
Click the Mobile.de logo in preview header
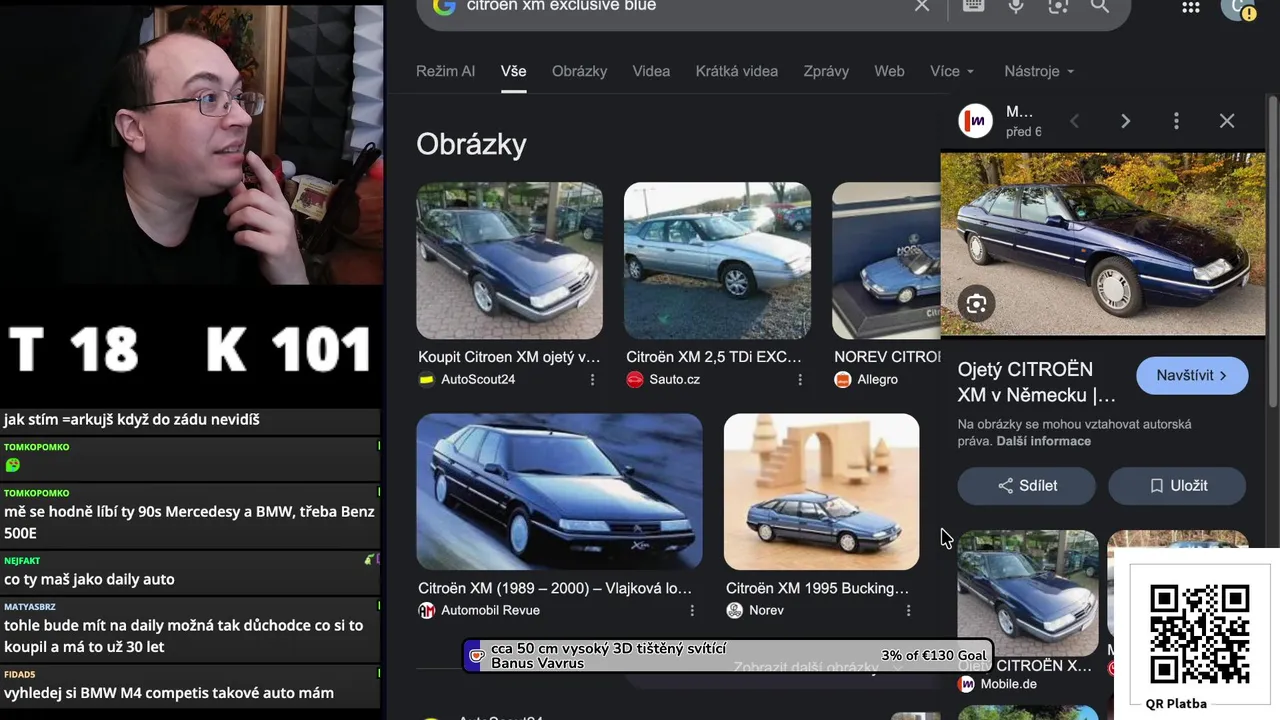[975, 121]
